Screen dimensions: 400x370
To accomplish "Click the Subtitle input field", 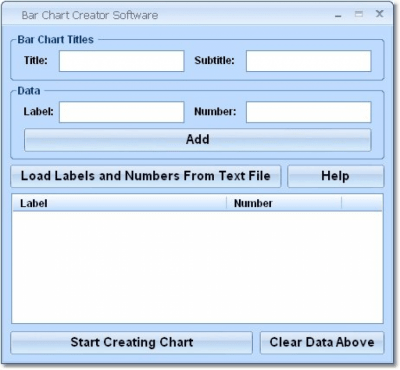I will [309, 61].
